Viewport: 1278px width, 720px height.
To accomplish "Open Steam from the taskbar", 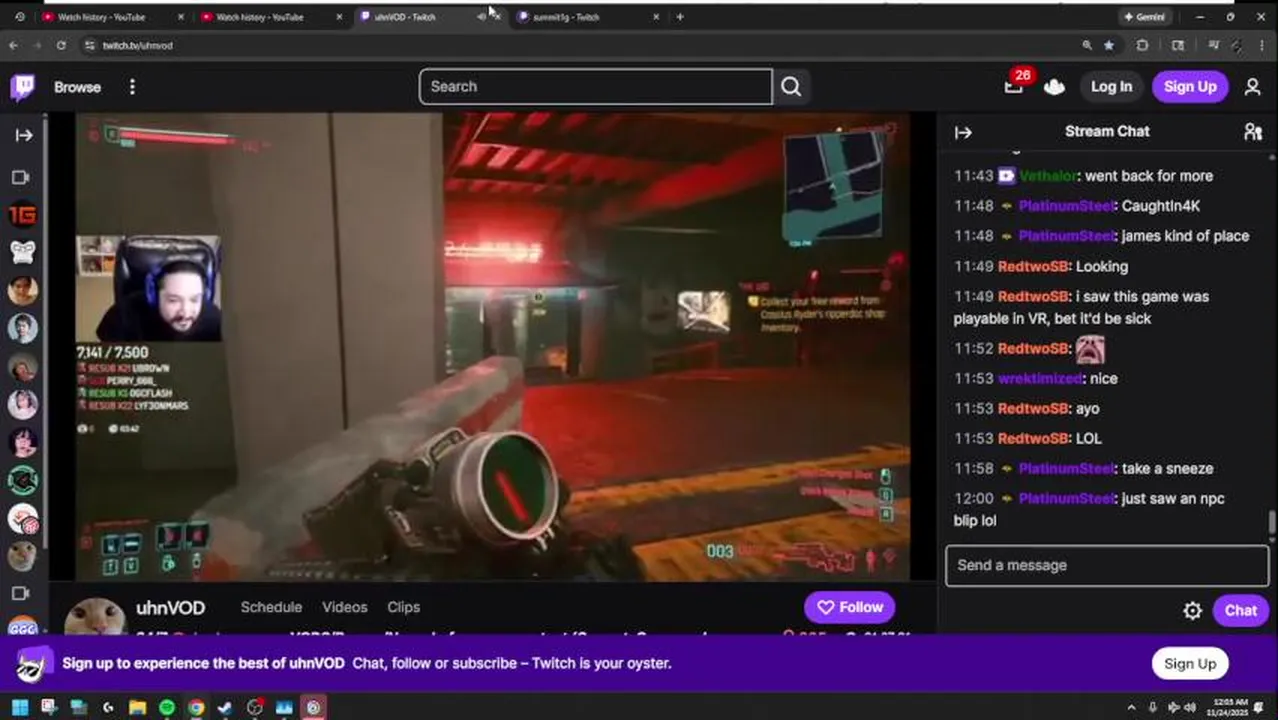I will tap(225, 708).
